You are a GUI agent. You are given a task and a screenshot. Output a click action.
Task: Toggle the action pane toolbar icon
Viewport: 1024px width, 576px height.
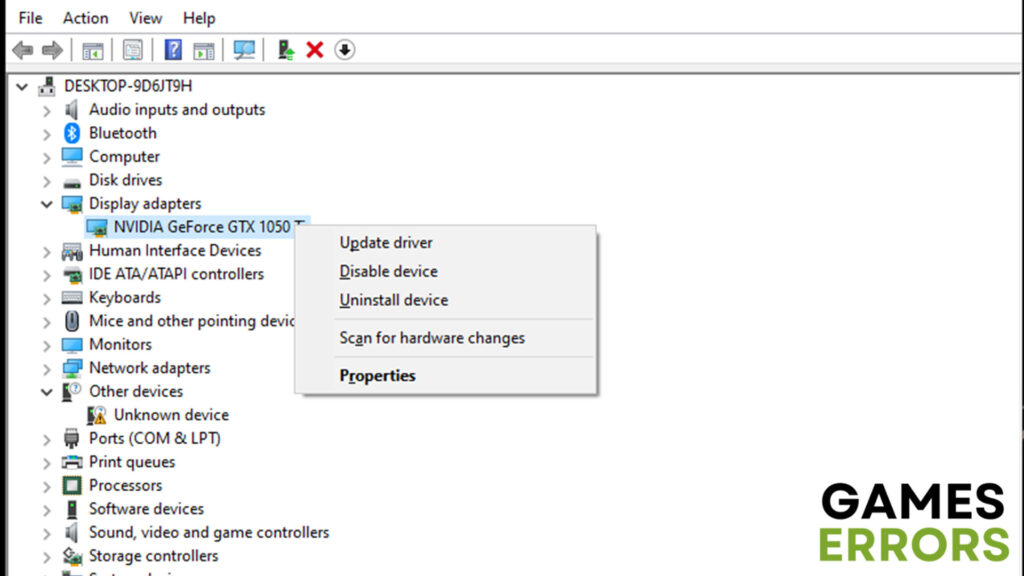(x=204, y=50)
